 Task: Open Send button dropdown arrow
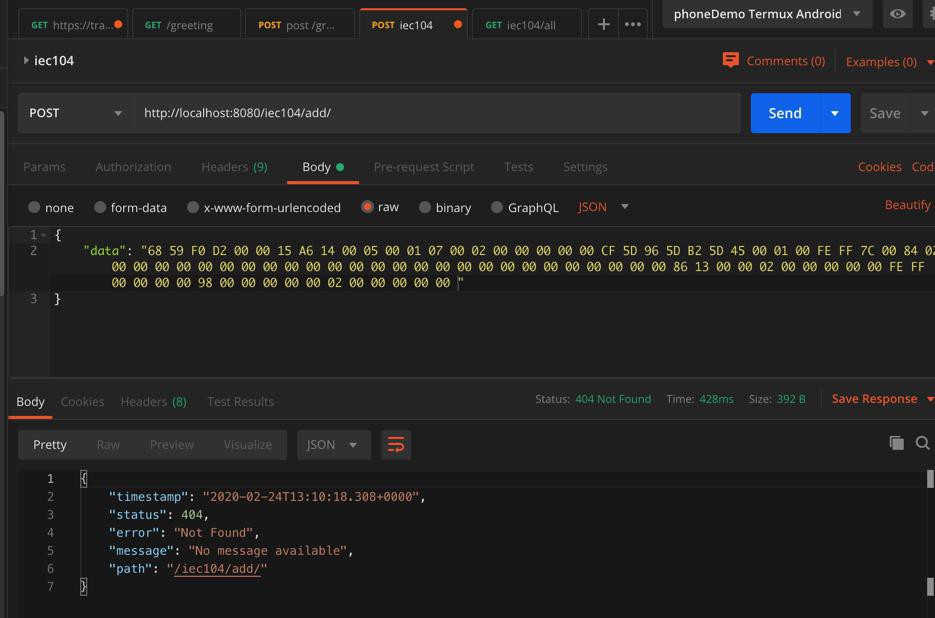click(834, 113)
